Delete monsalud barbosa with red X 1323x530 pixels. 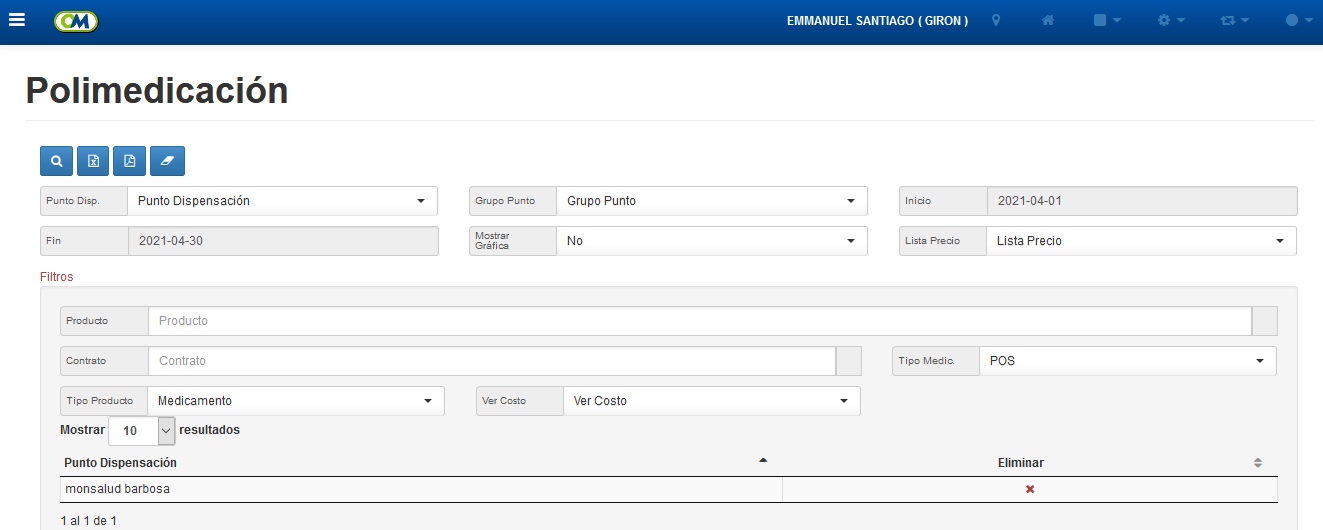[1030, 489]
